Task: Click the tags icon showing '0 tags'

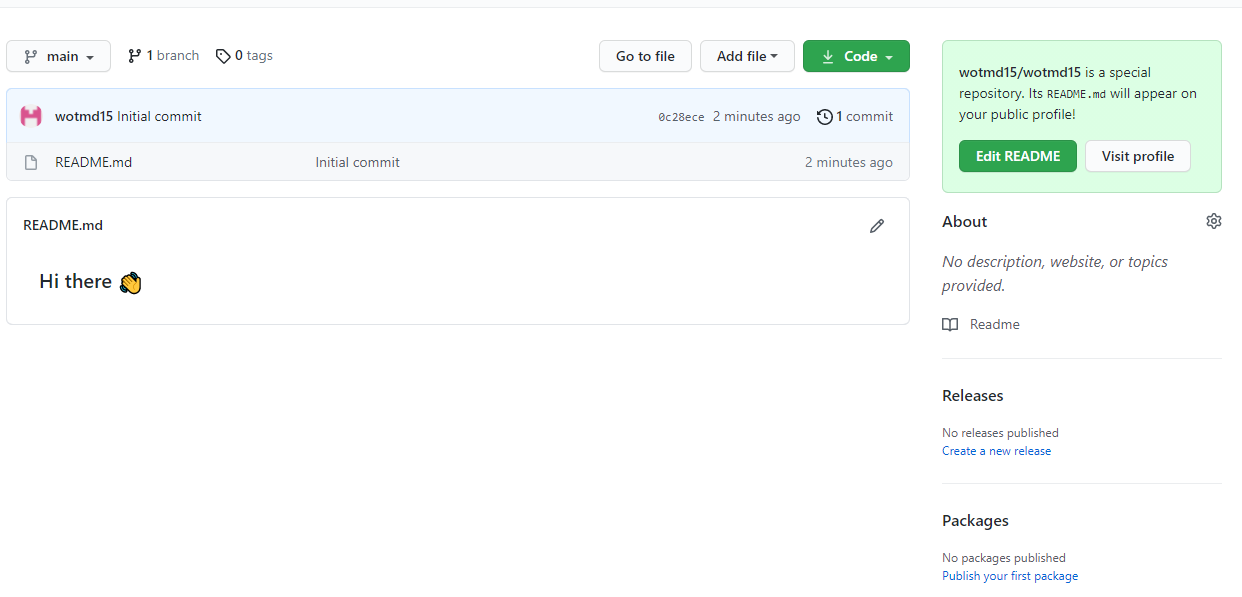Action: click(x=223, y=55)
